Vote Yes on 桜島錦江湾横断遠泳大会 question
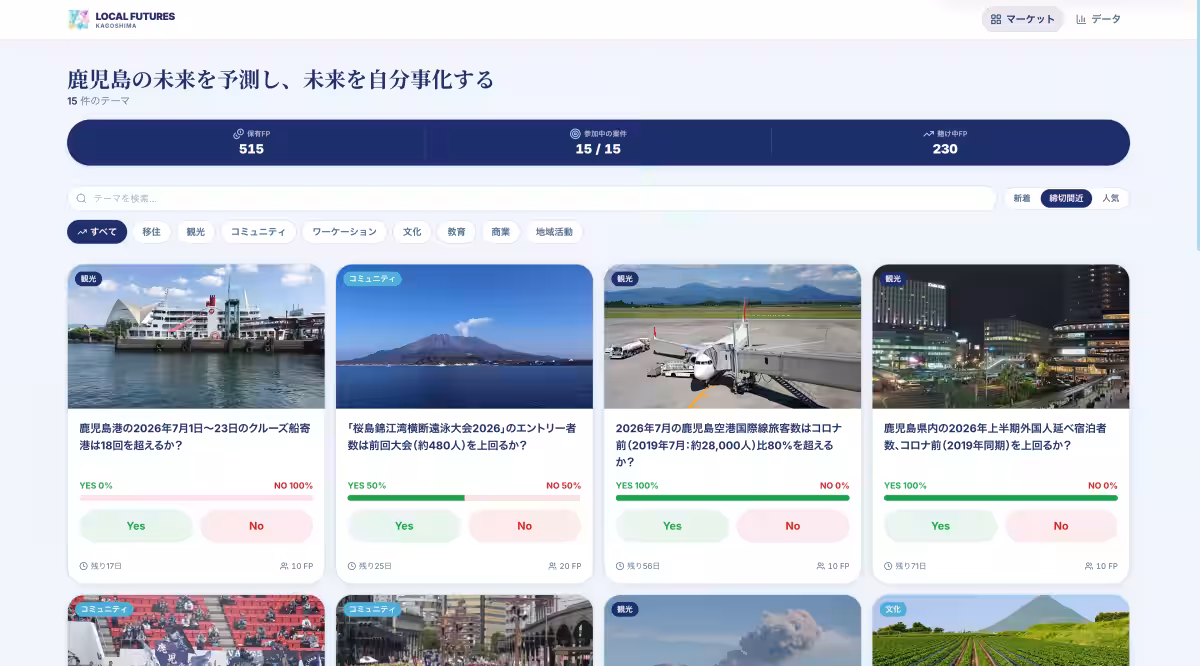Viewport: 1200px width, 666px height. 404,526
